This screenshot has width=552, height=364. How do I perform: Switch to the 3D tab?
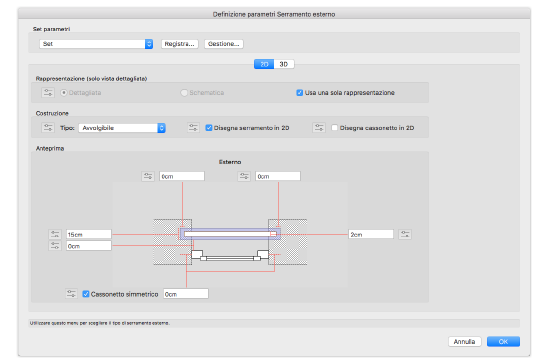click(284, 64)
